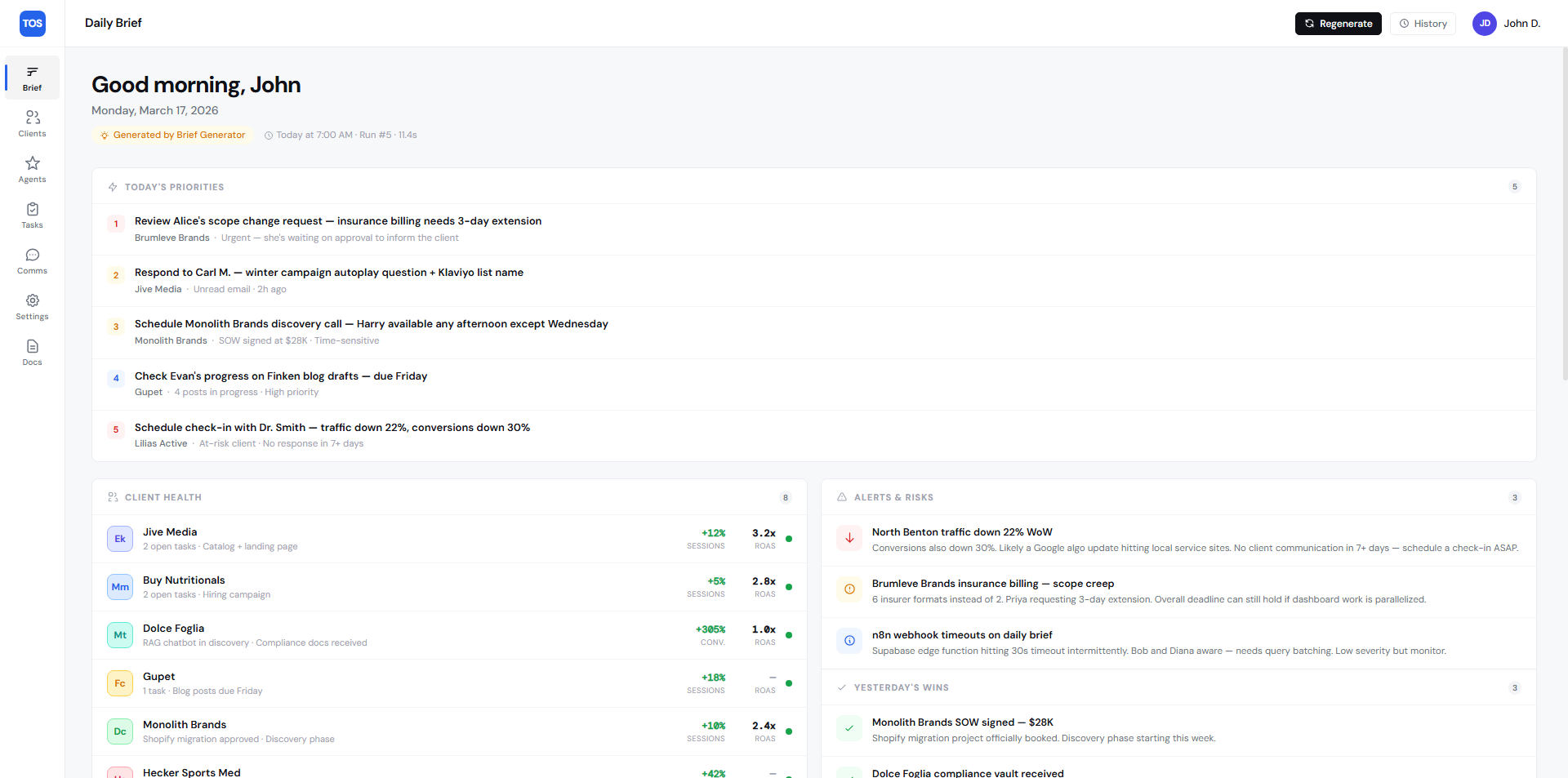The height and width of the screenshot is (778, 1568).
Task: Open the Docs sidebar page
Action: coord(33,352)
